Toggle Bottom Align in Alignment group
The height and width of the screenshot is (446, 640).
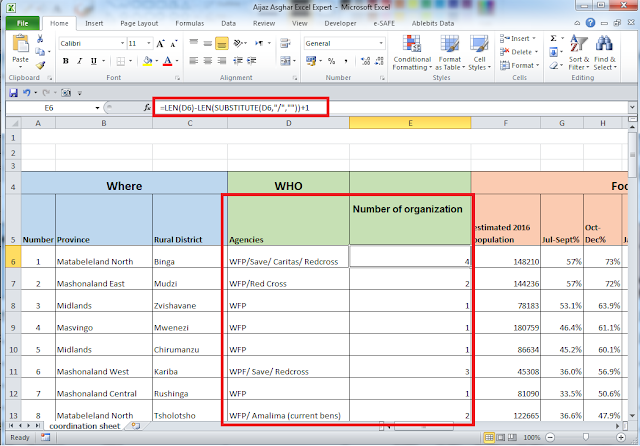(222, 43)
